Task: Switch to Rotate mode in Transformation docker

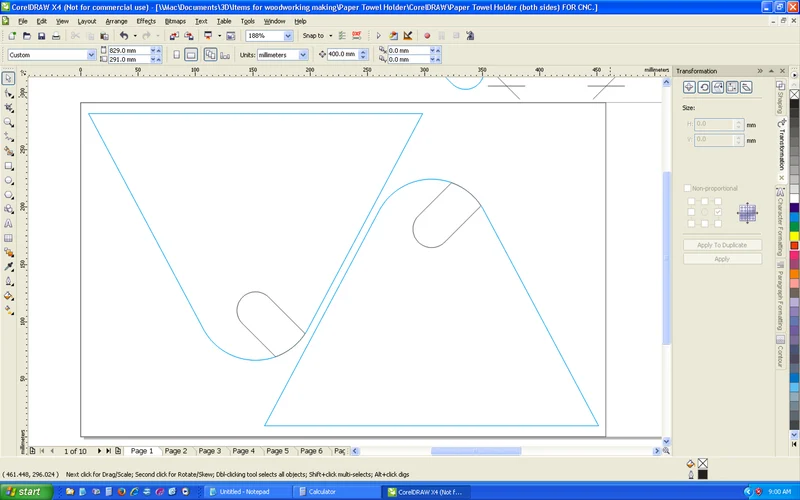Action: coord(704,87)
